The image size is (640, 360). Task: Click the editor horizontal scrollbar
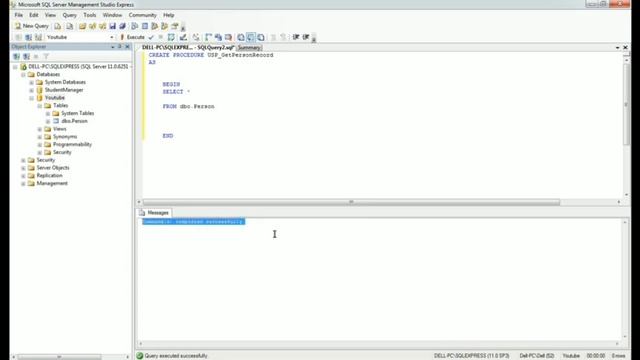351,202
